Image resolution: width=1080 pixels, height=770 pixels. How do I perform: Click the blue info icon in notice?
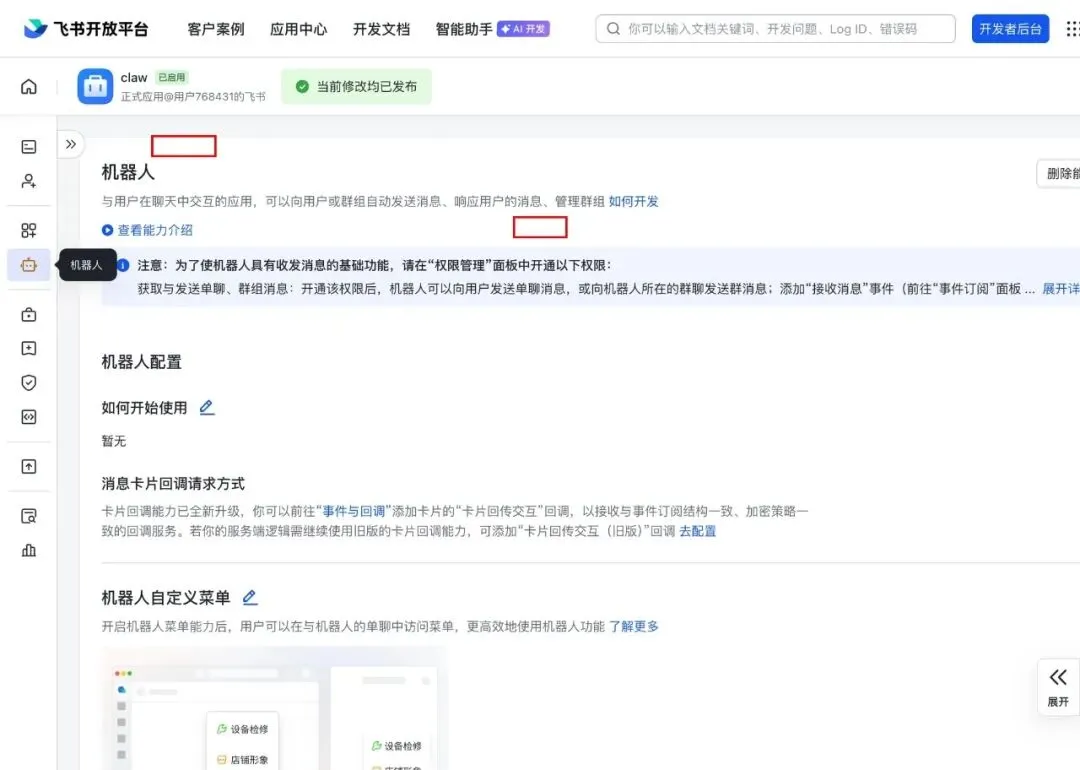pyautogui.click(x=123, y=265)
